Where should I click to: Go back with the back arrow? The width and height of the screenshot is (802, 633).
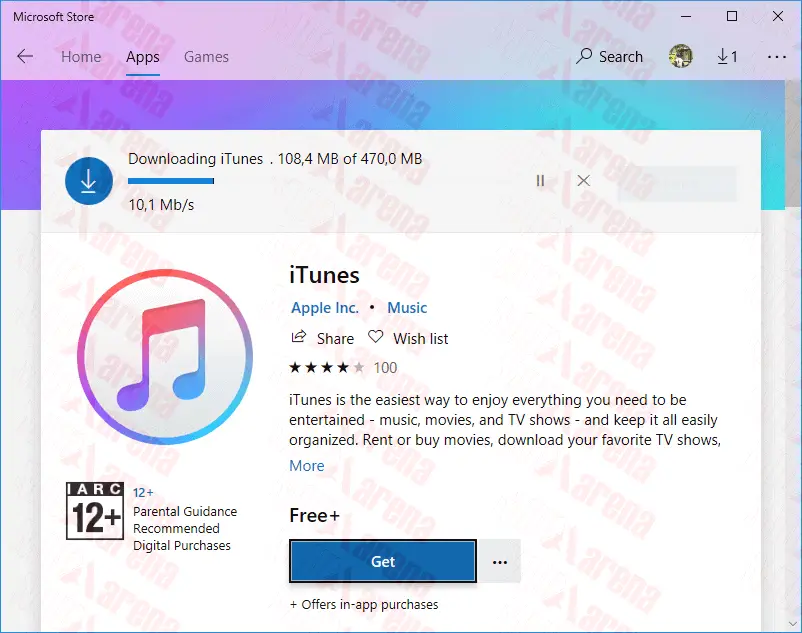pyautogui.click(x=25, y=56)
